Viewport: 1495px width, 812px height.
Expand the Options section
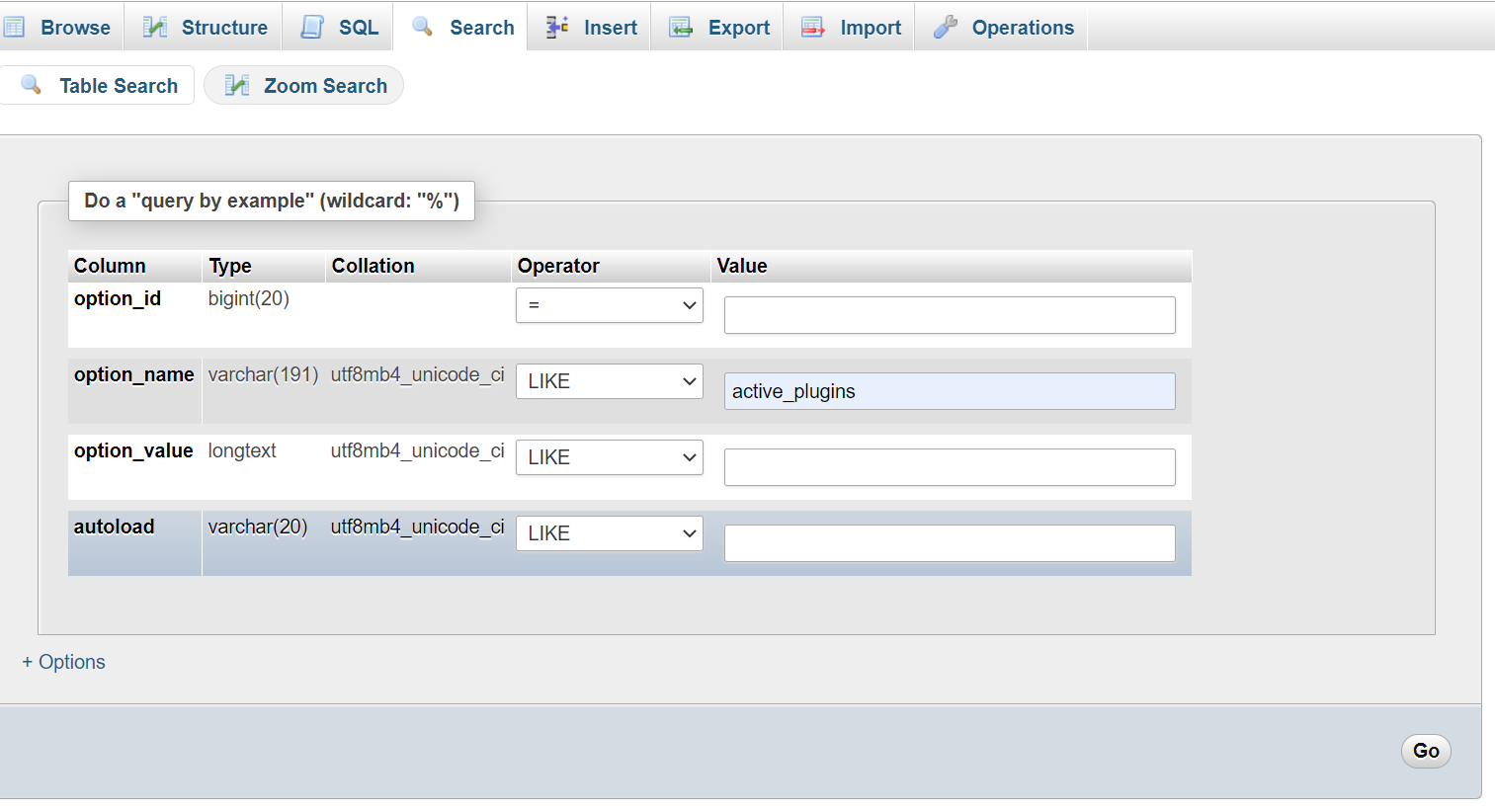coord(63,661)
